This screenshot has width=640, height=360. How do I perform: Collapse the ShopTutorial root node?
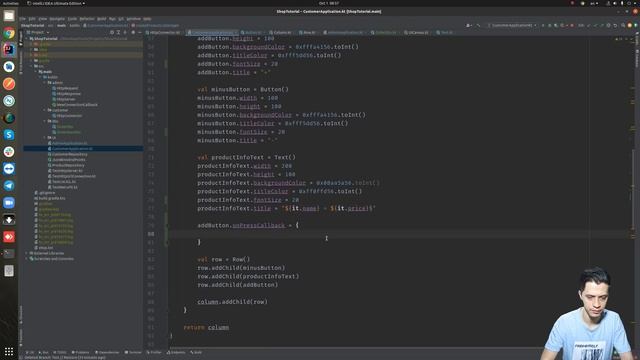pyautogui.click(x=27, y=39)
